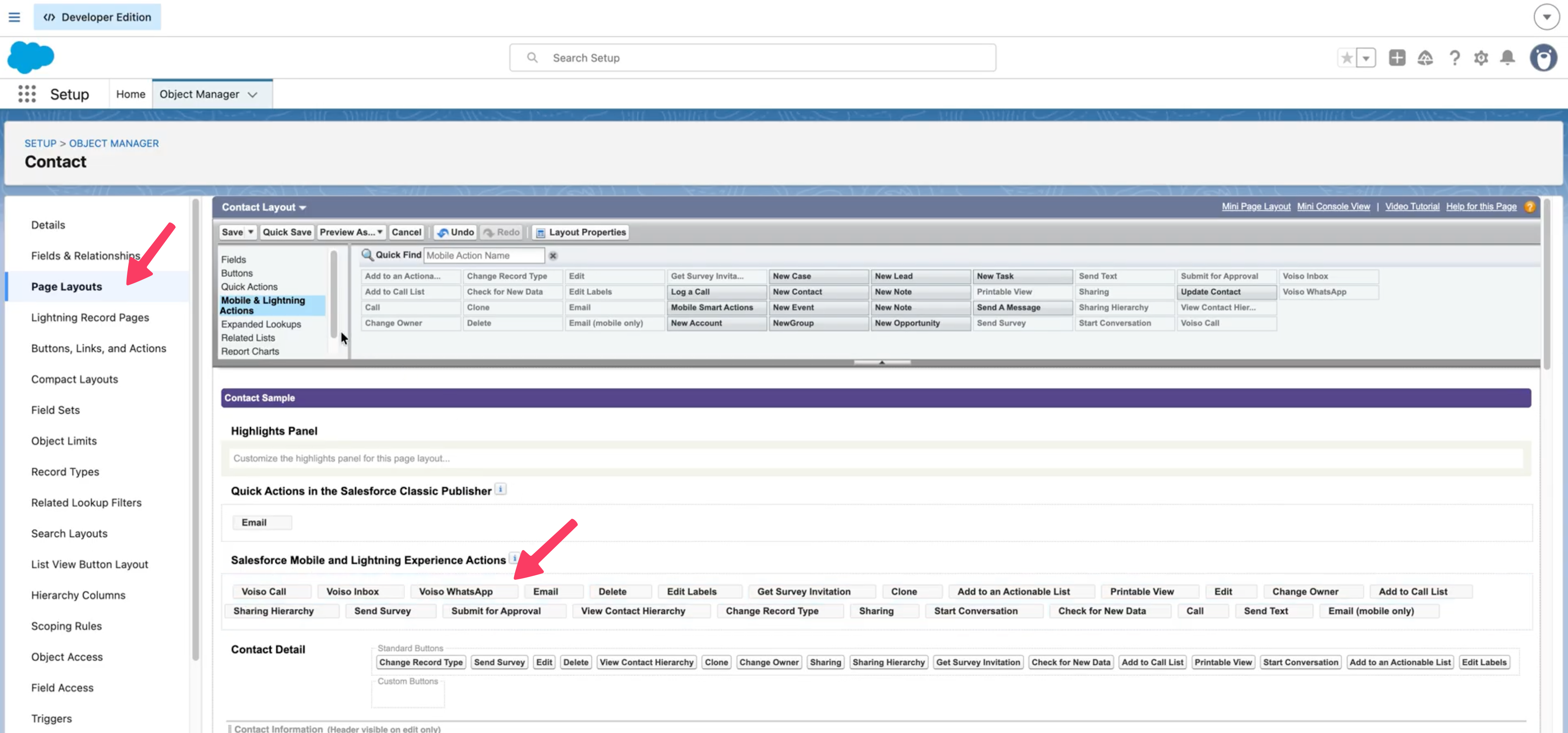The height and width of the screenshot is (733, 1568).
Task: Open the Mini Page Layout link
Action: (1256, 206)
